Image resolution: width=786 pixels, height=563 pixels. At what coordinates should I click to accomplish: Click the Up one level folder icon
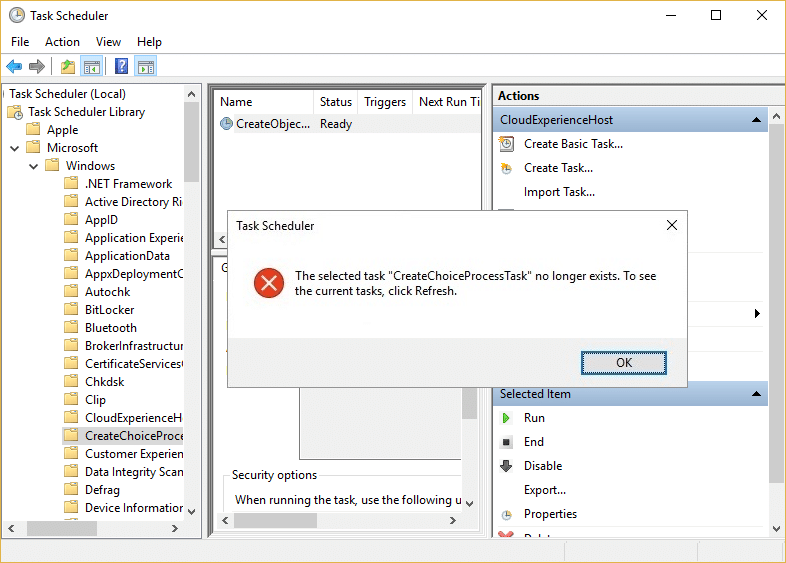(x=67, y=67)
